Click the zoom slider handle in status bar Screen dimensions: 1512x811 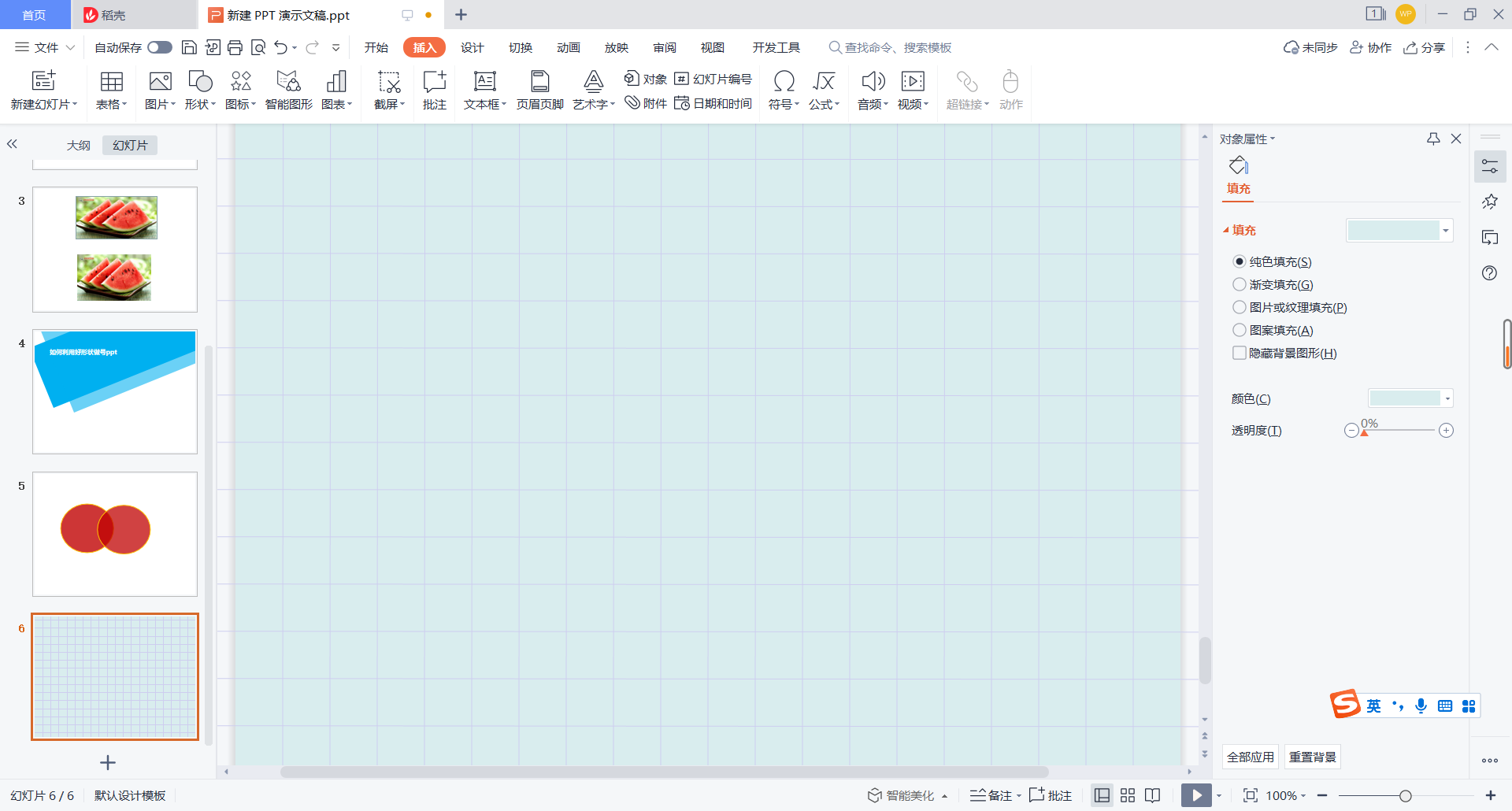(x=1405, y=796)
